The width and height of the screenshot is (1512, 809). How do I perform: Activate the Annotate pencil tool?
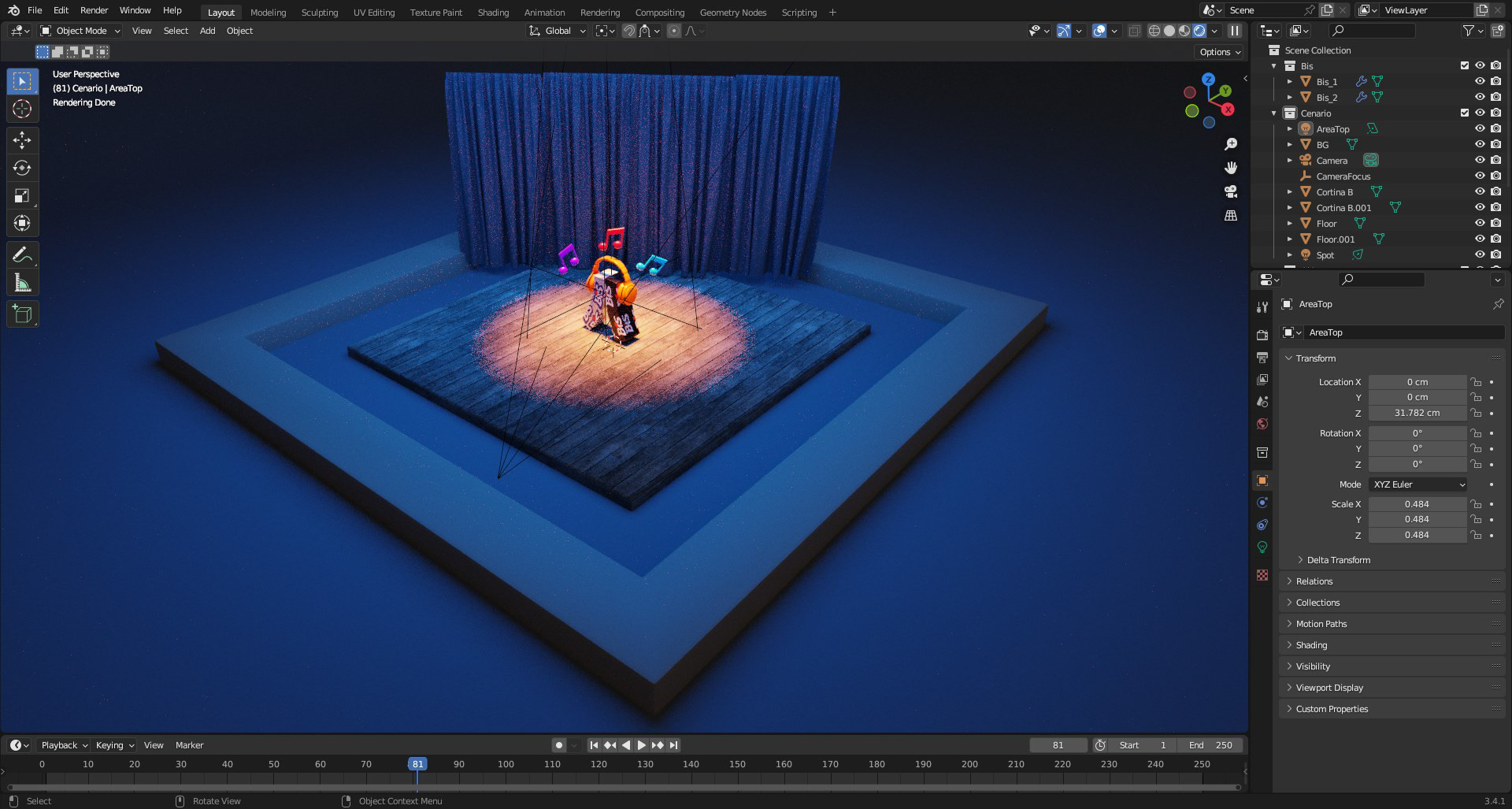tap(22, 255)
